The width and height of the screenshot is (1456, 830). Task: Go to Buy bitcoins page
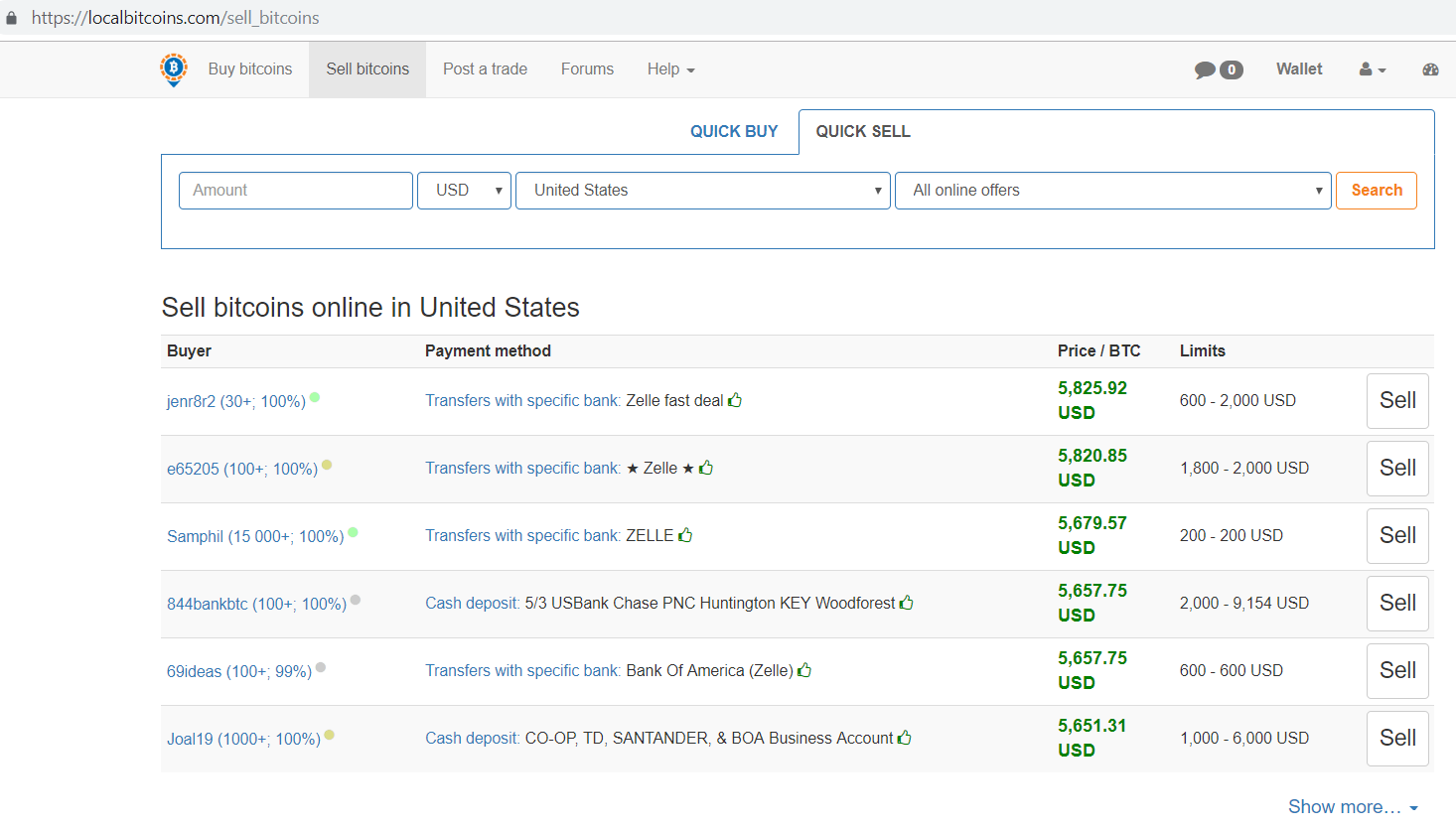250,69
